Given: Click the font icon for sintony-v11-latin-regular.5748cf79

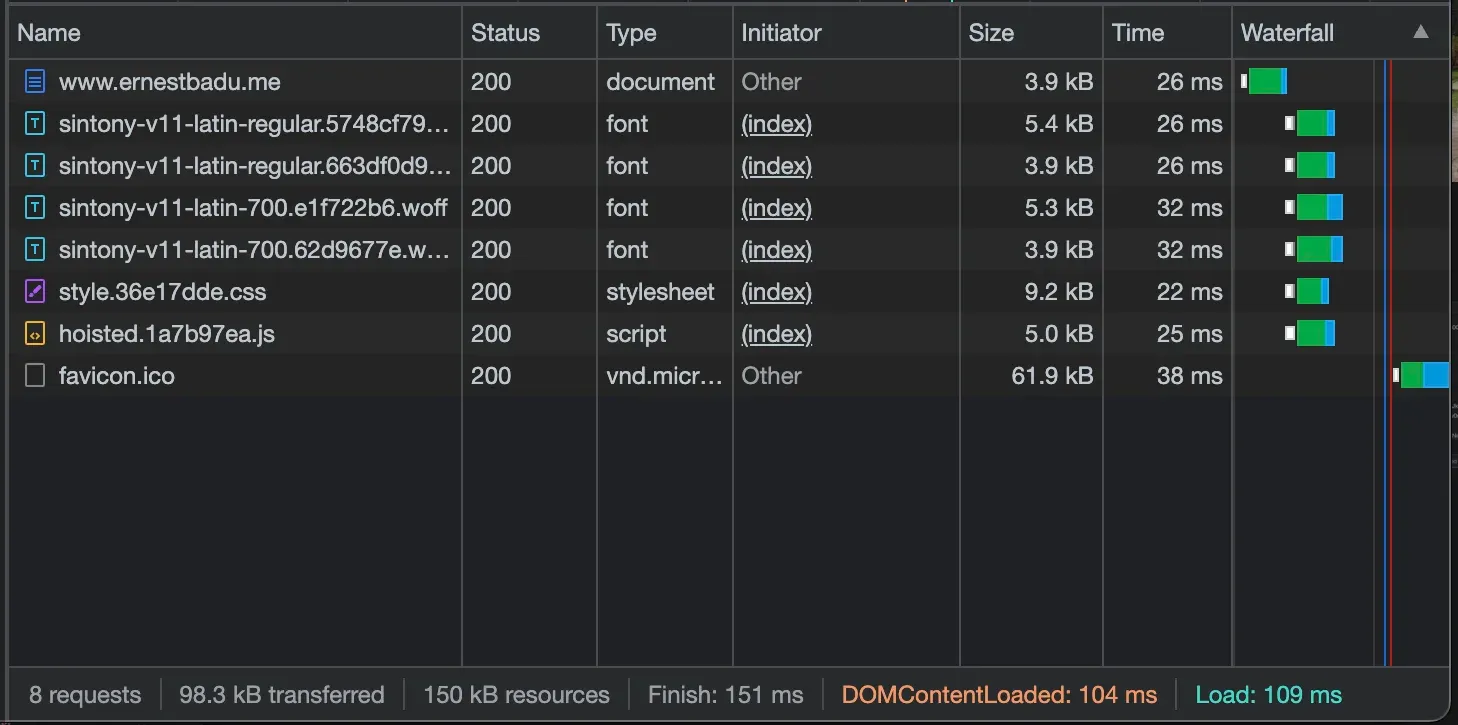Looking at the screenshot, I should (x=33, y=123).
